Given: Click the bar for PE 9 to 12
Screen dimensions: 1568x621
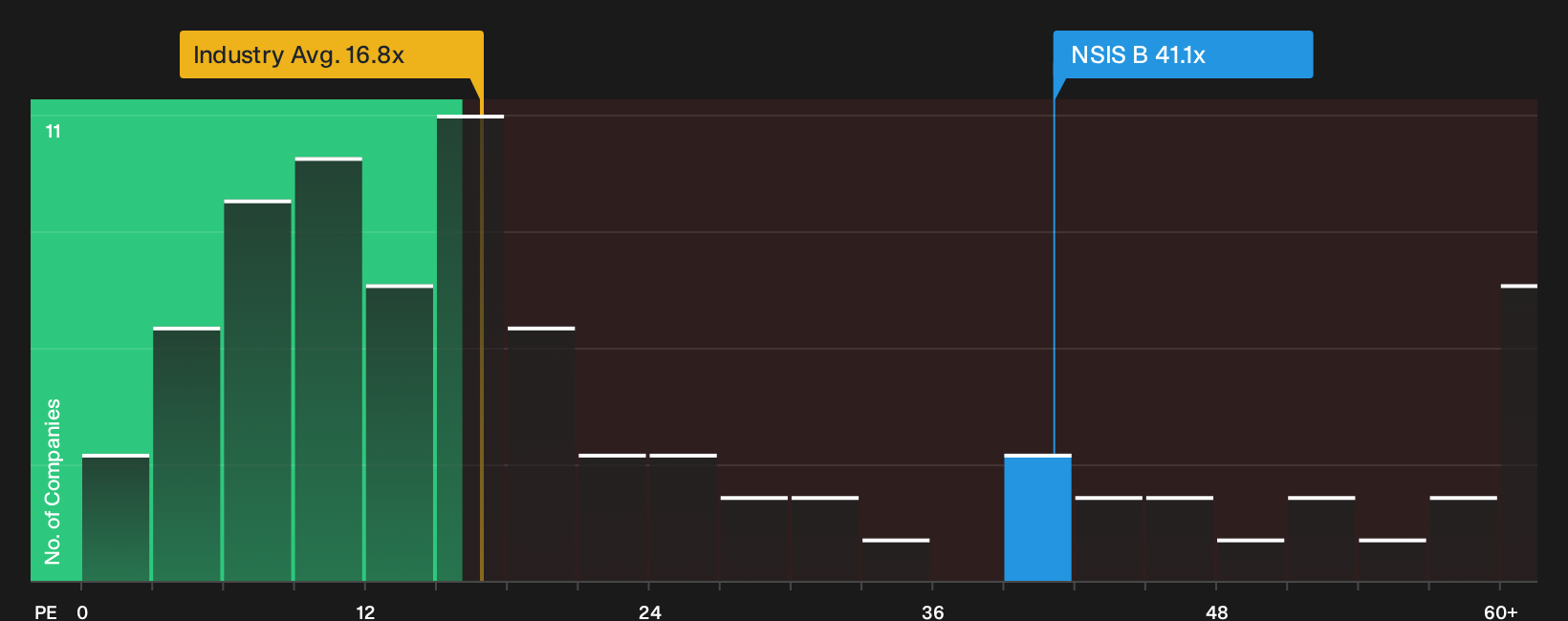Looking at the screenshot, I should [x=329, y=369].
